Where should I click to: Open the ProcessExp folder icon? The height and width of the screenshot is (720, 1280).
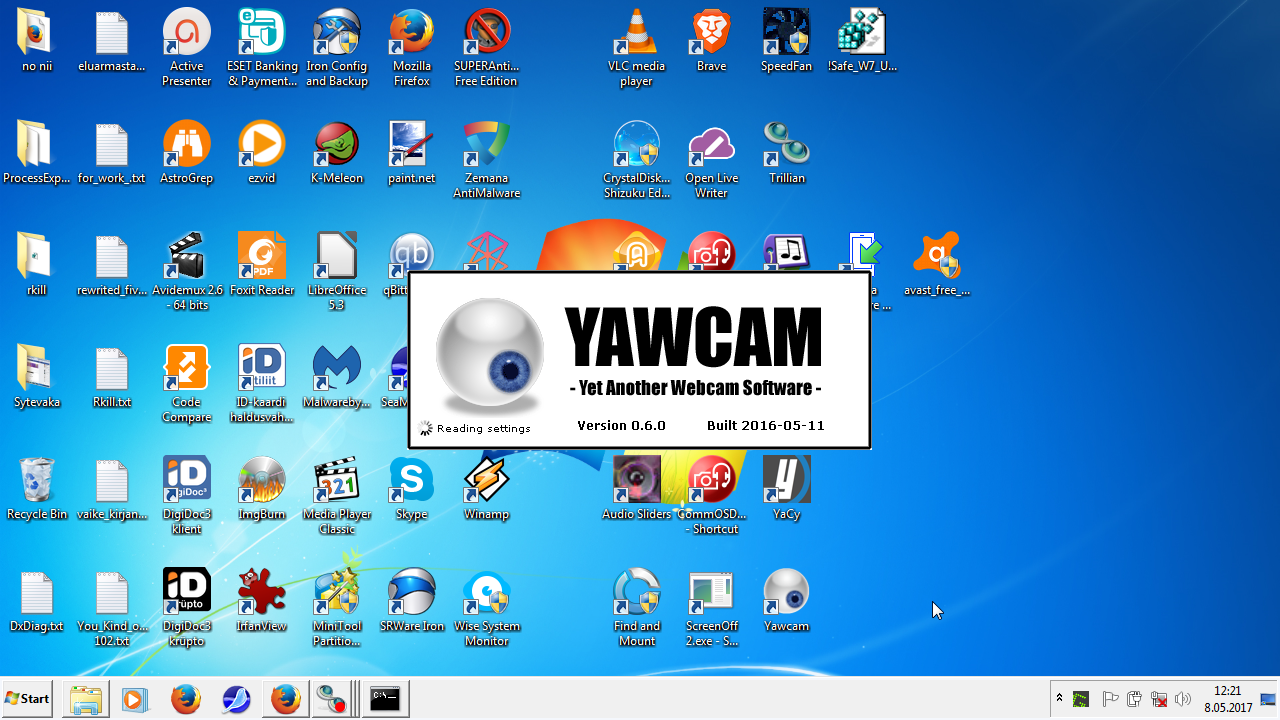tap(37, 153)
